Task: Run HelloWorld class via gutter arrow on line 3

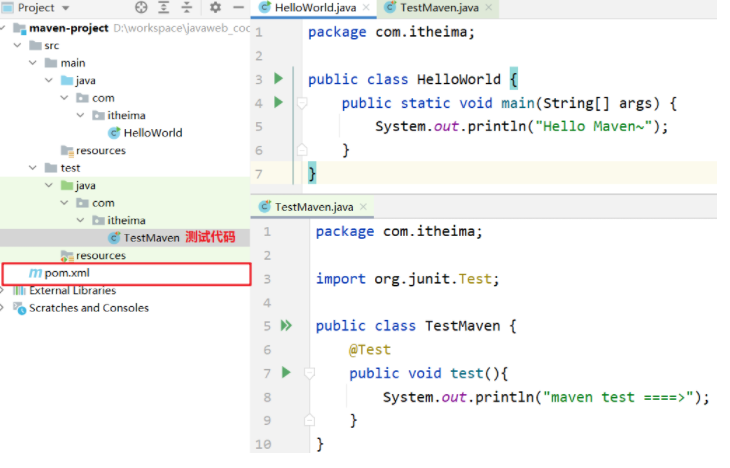Action: (278, 78)
